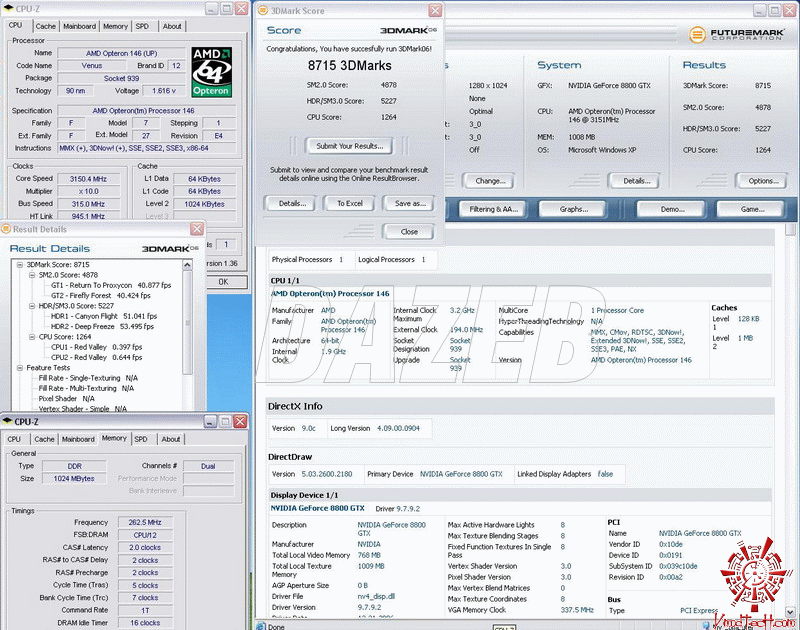Click the AMD Opteron(tm) Processor 146 heading
The width and height of the screenshot is (800, 630).
[330, 293]
